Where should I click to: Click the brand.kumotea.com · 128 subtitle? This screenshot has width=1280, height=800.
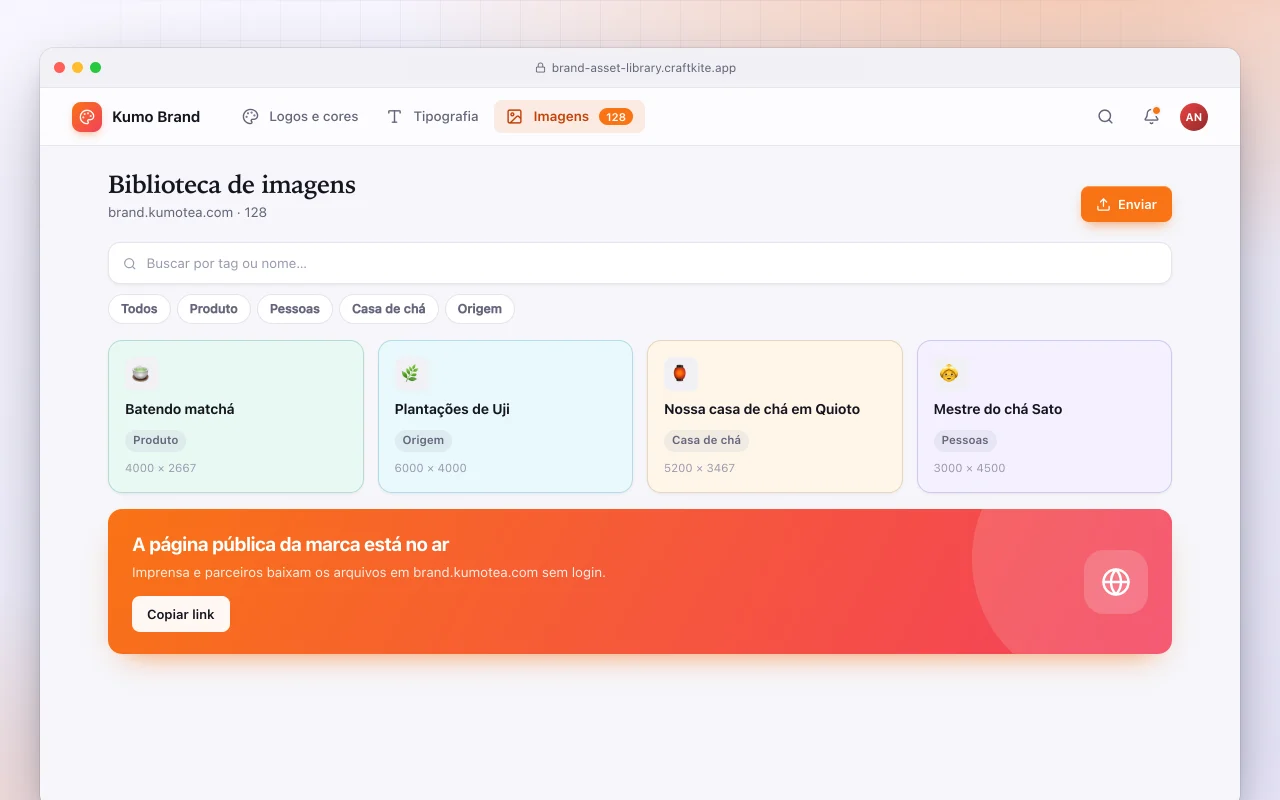coord(188,212)
